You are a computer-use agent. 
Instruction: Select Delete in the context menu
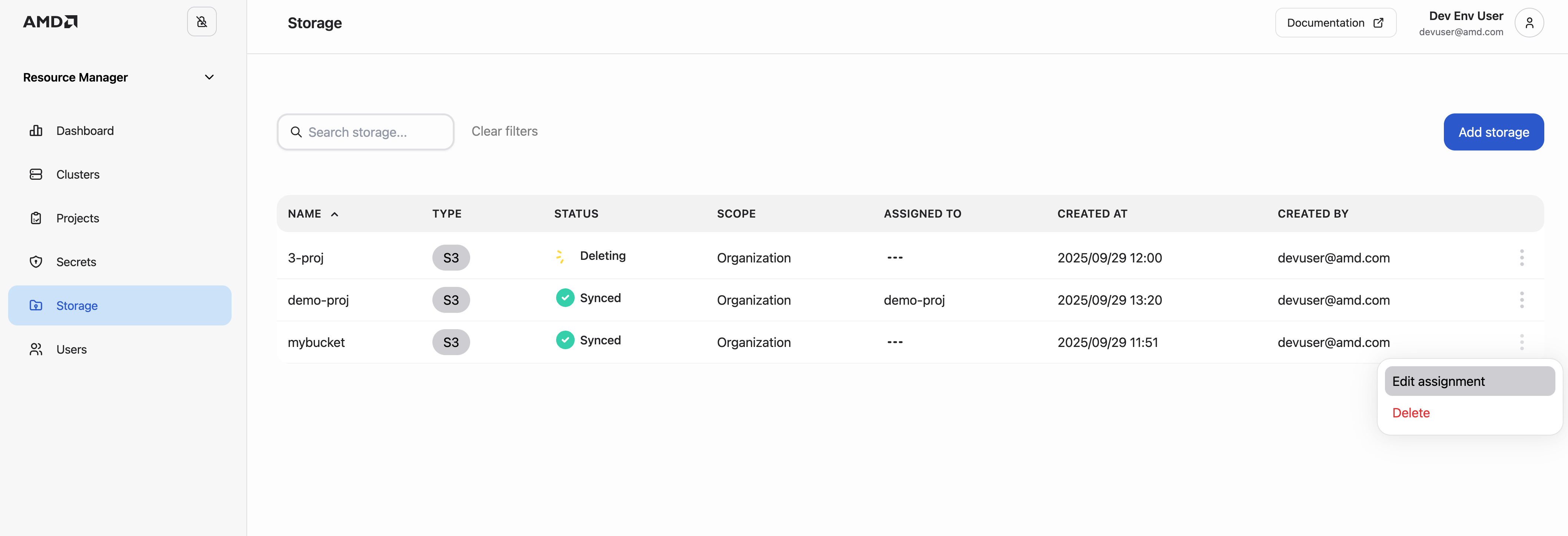1411,412
